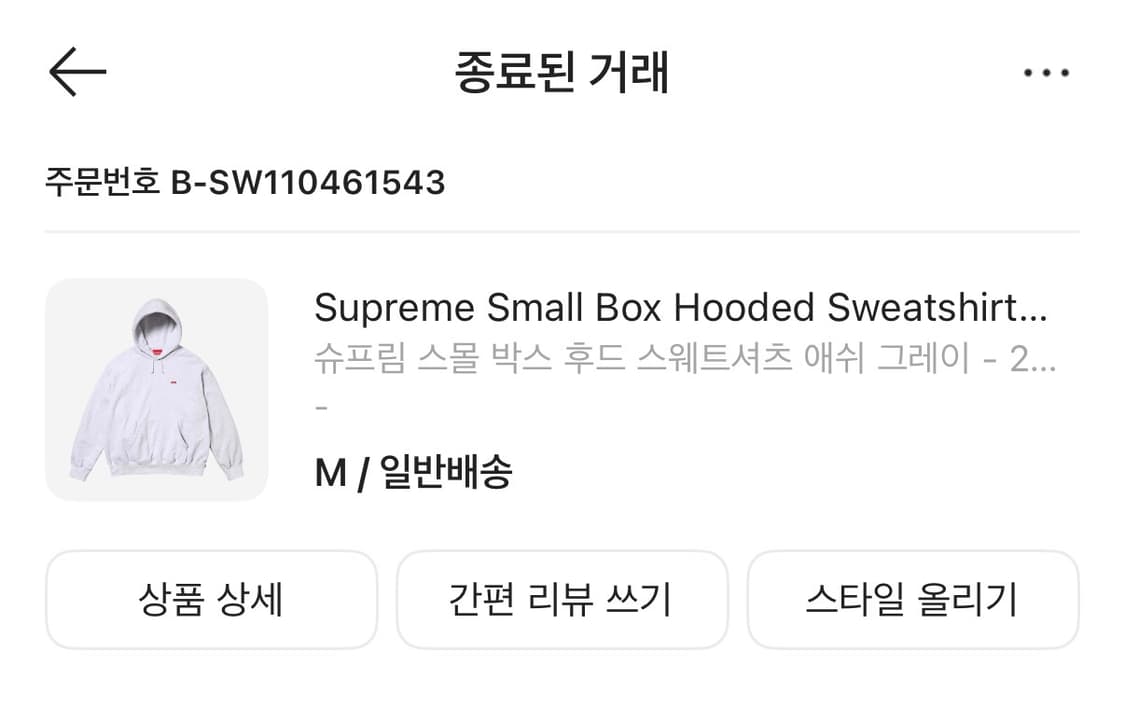Click the dash below the Korean product name

pos(321,408)
